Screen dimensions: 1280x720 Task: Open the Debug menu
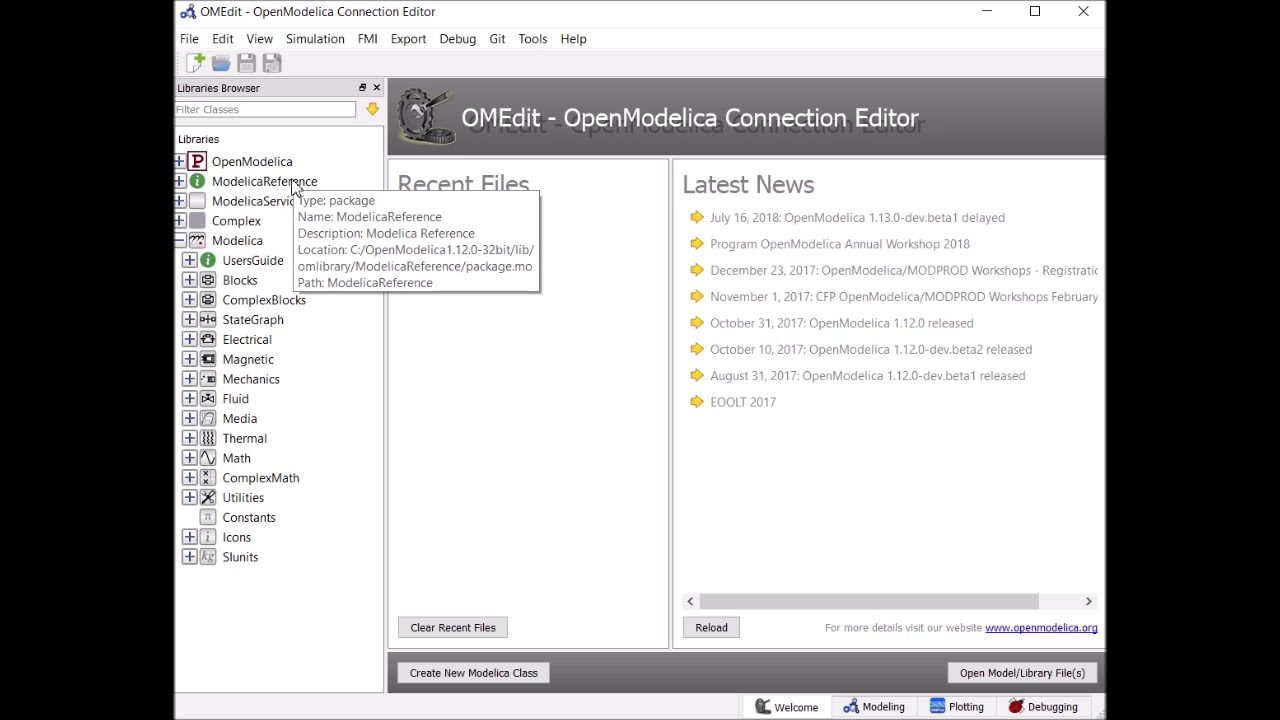[x=457, y=39]
